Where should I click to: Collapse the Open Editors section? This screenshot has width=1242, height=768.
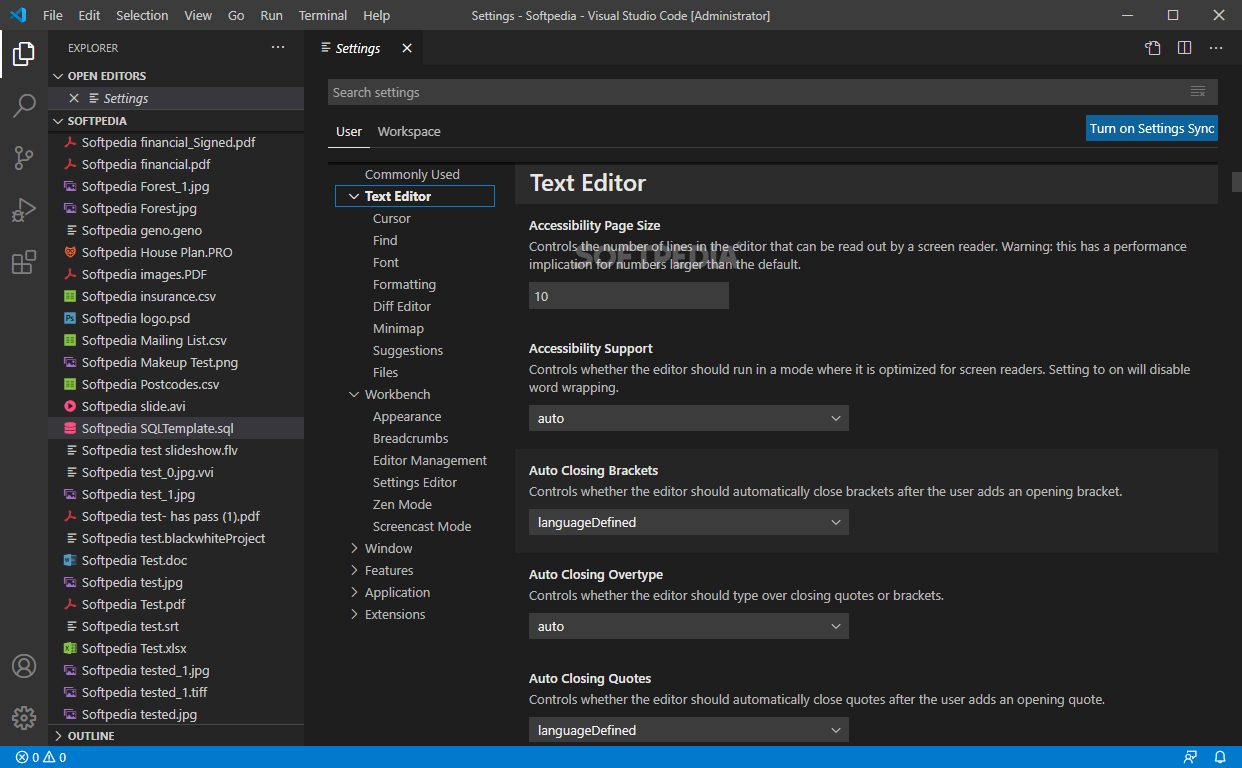tap(176, 76)
